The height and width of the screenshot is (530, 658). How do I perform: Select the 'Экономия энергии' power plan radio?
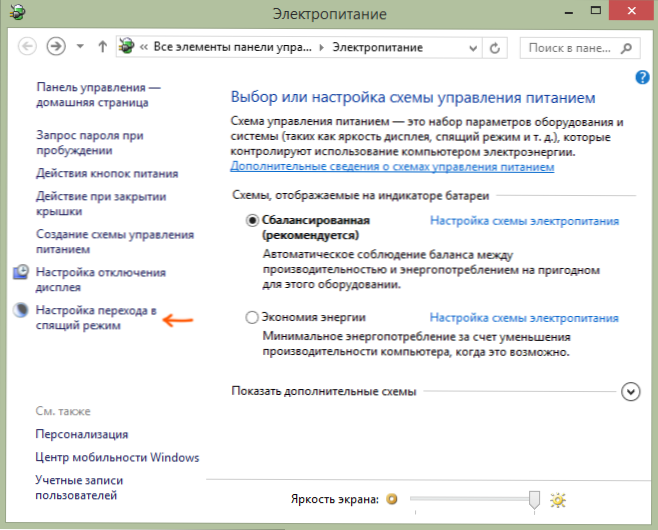[x=252, y=317]
